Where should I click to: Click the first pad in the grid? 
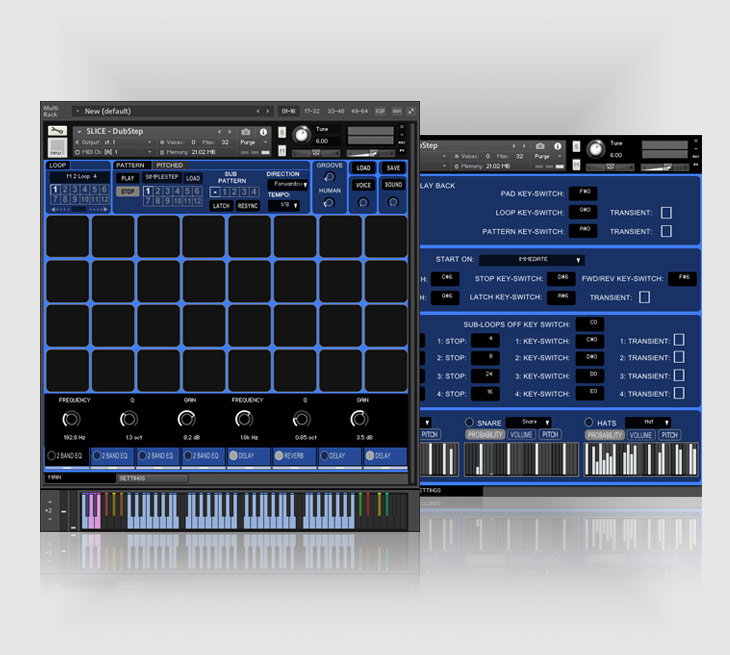point(67,237)
